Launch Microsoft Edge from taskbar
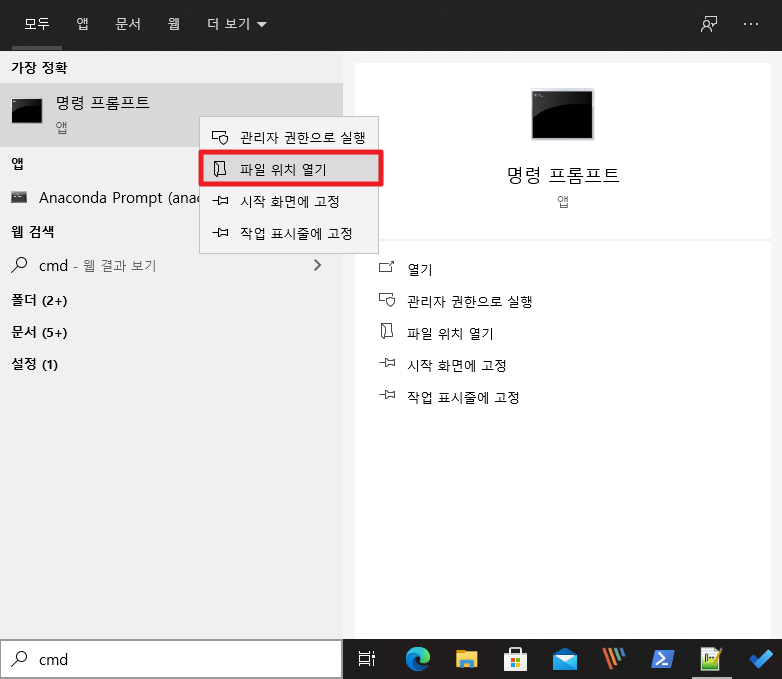The image size is (782, 679). (x=418, y=659)
